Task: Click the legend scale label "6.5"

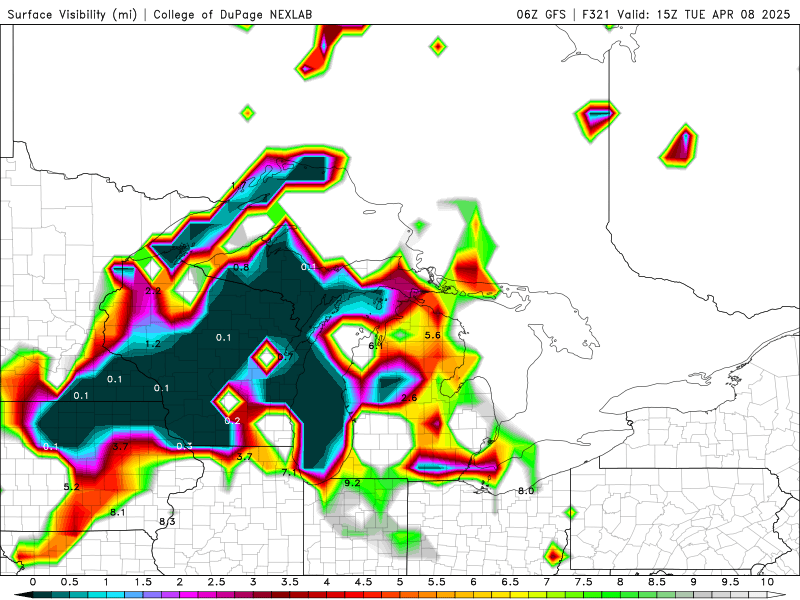Action: tap(510, 582)
